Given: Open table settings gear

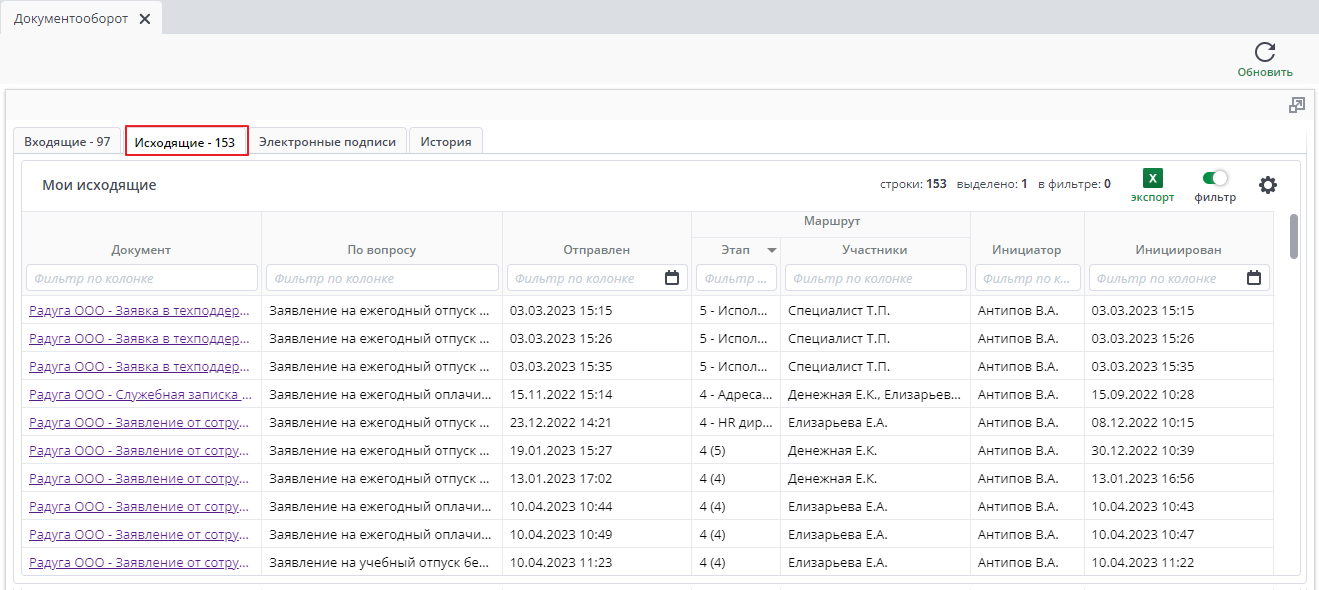Looking at the screenshot, I should 1268,185.
